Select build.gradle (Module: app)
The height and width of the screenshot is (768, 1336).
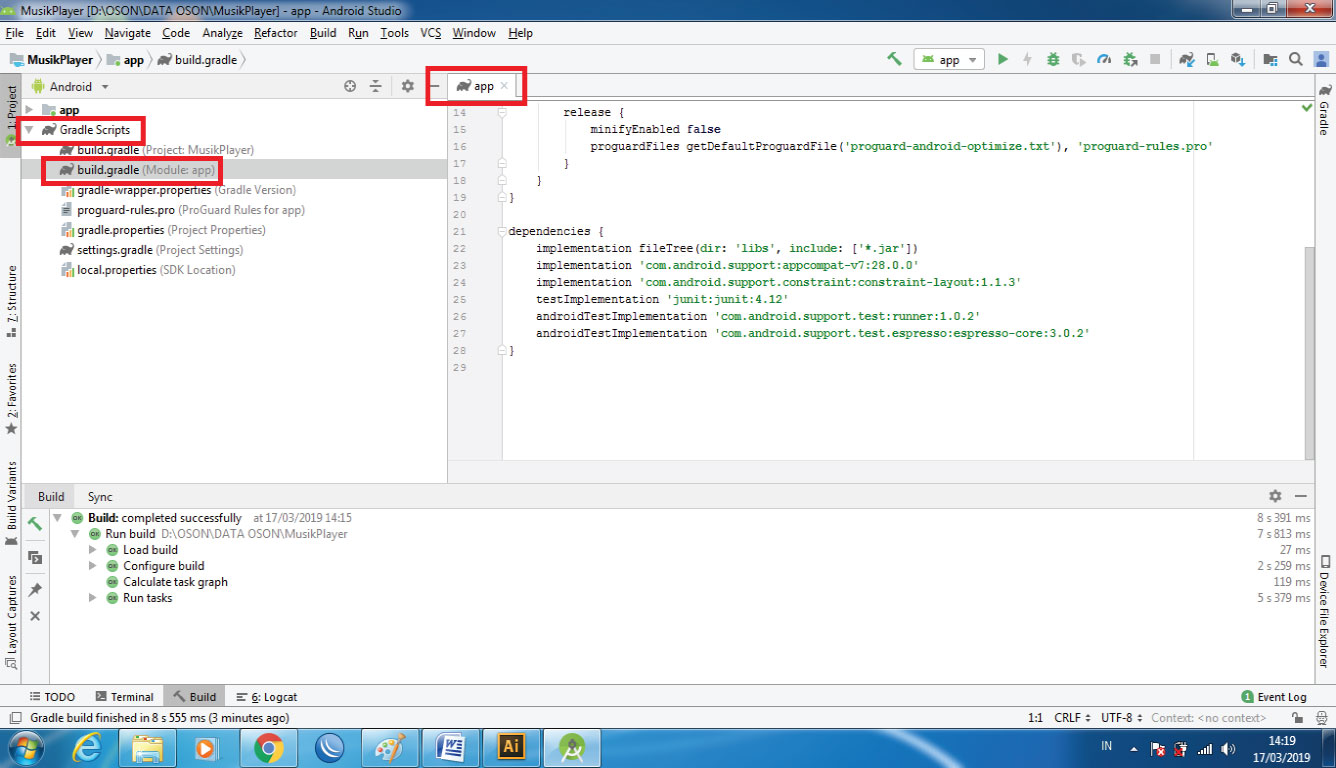[137, 170]
